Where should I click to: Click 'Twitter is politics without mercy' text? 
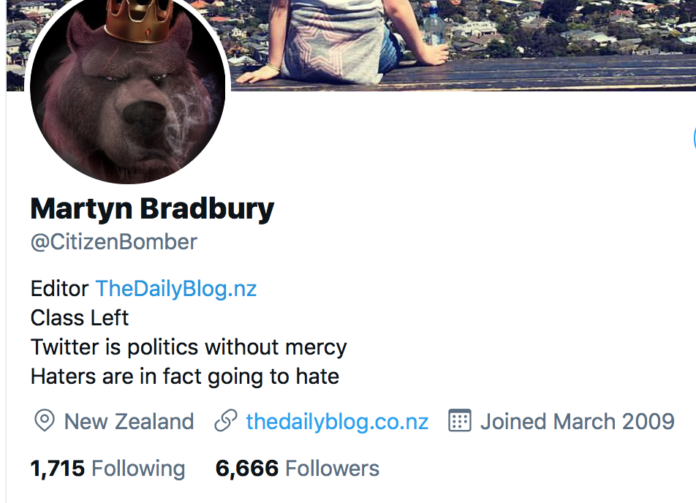[189, 347]
